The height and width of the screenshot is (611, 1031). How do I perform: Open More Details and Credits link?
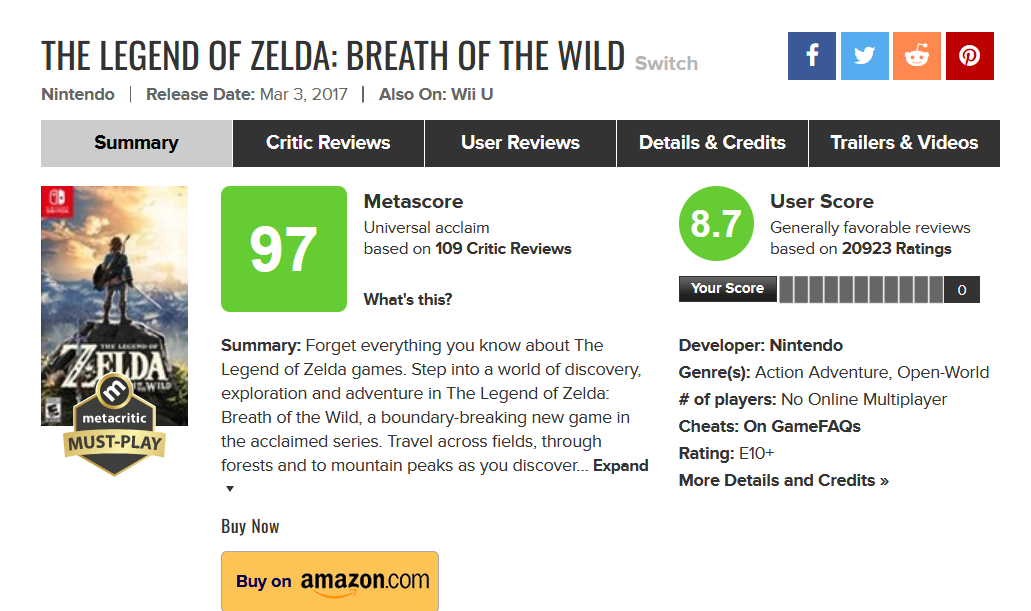click(784, 480)
